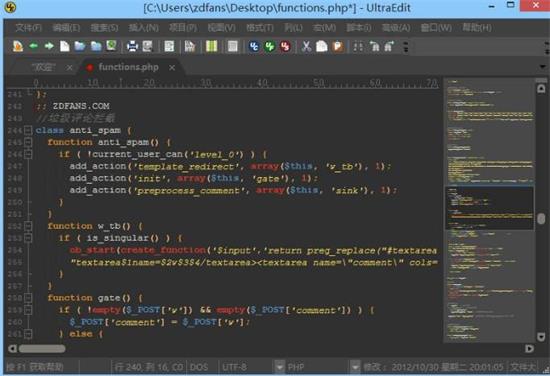The image size is (550, 376).
Task: Open the 视图(V) menu
Action: point(221,27)
